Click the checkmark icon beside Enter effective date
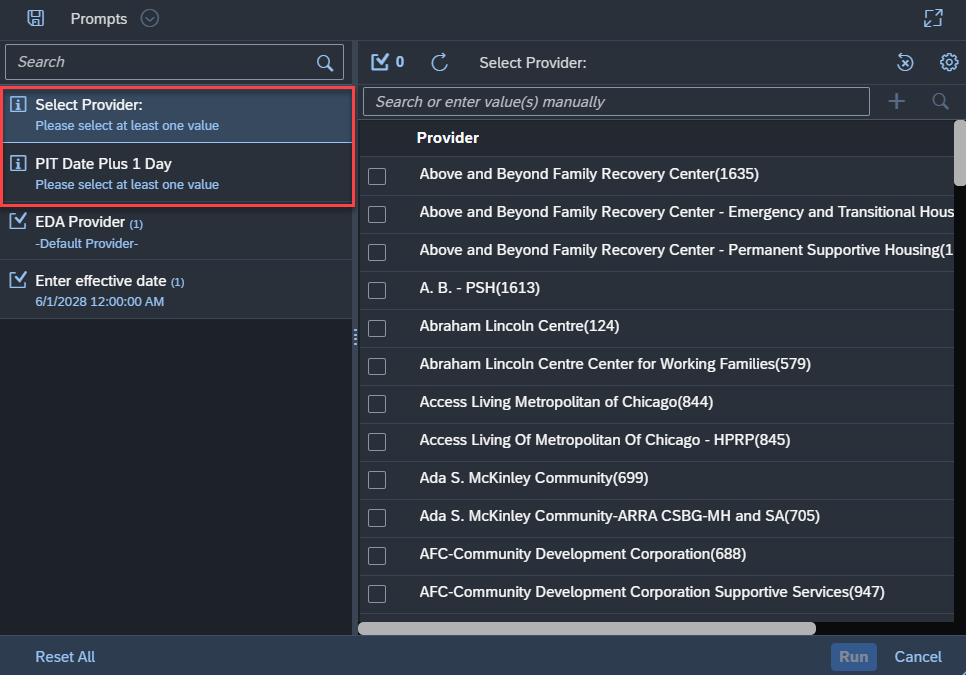The width and height of the screenshot is (966, 675). pyautogui.click(x=18, y=280)
